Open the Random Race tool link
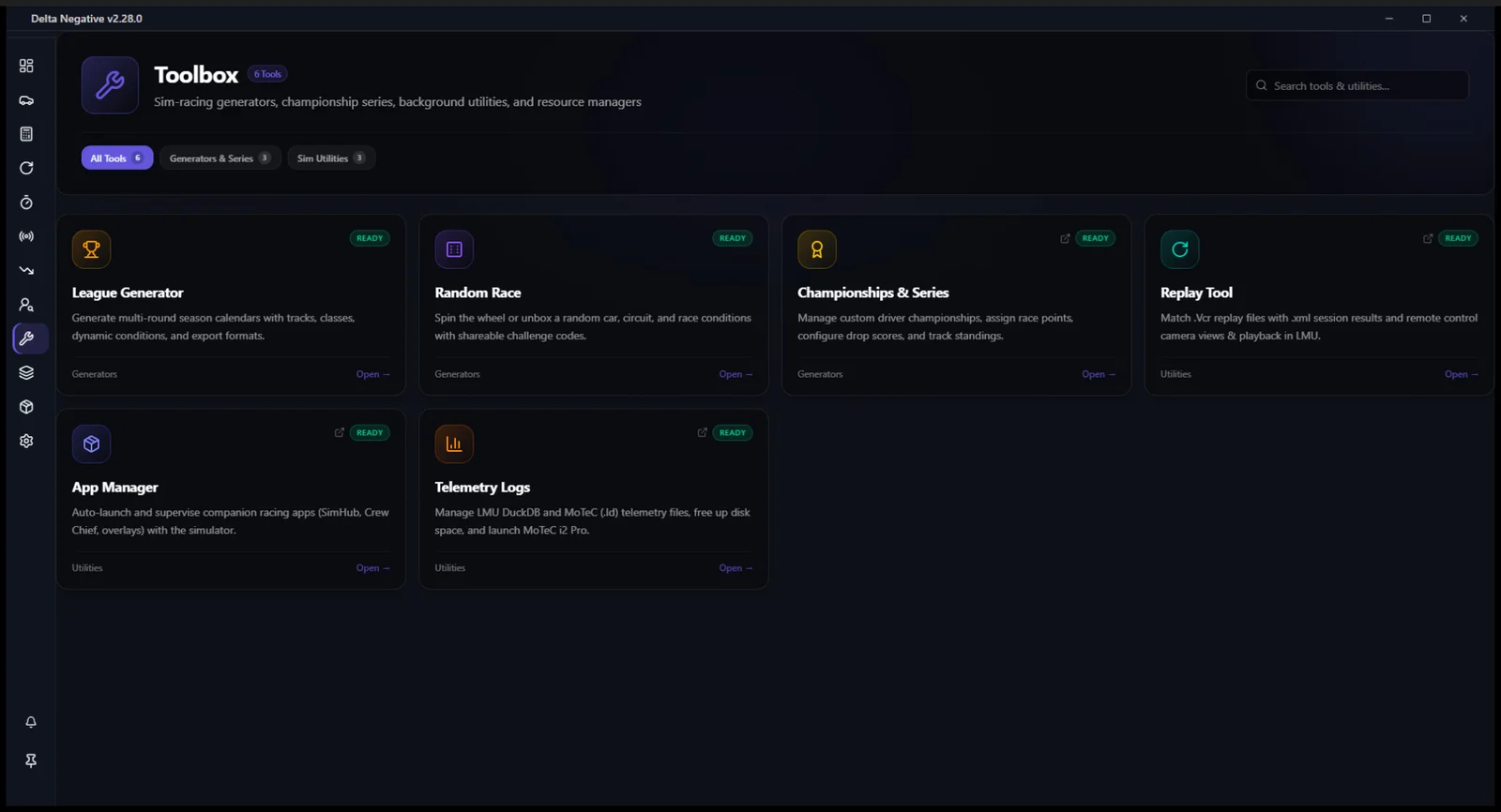1501x812 pixels. (x=735, y=374)
